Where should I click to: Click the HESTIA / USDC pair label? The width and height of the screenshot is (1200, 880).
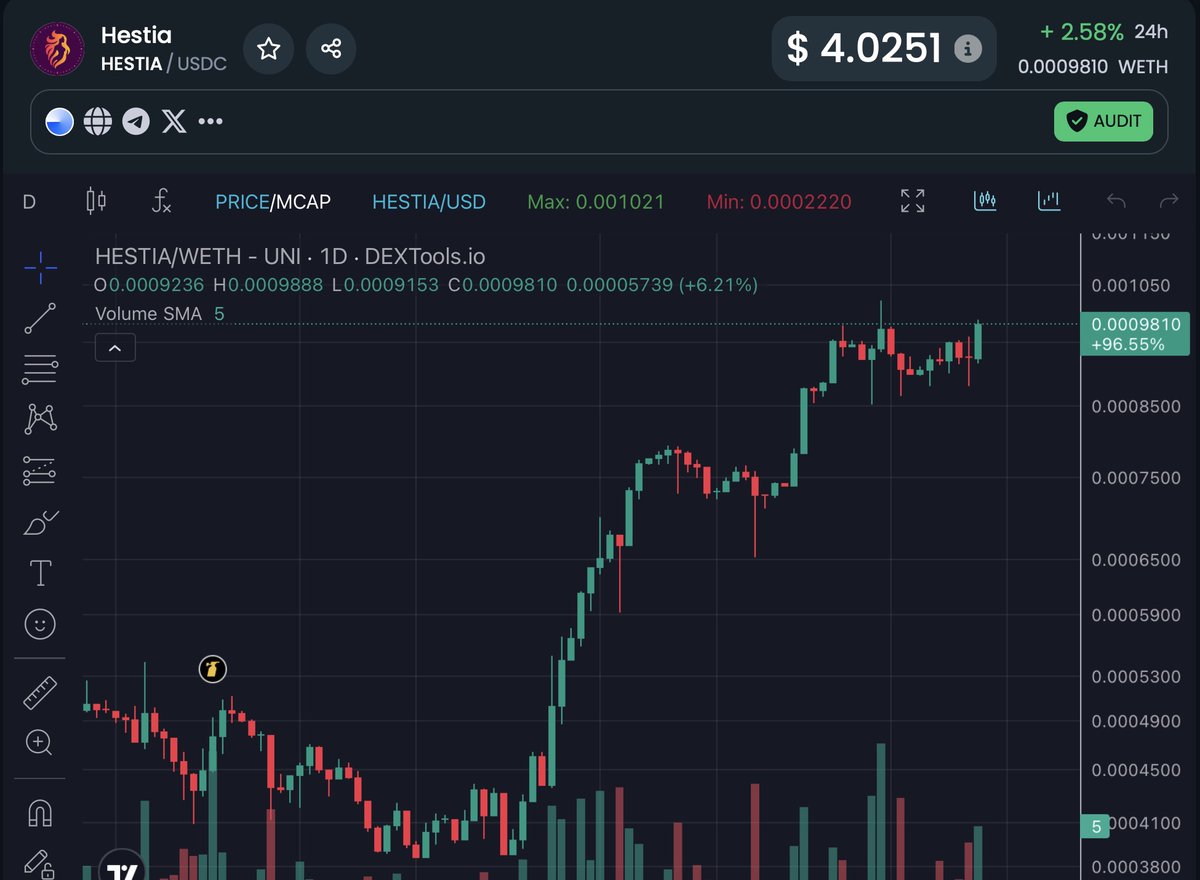(164, 64)
